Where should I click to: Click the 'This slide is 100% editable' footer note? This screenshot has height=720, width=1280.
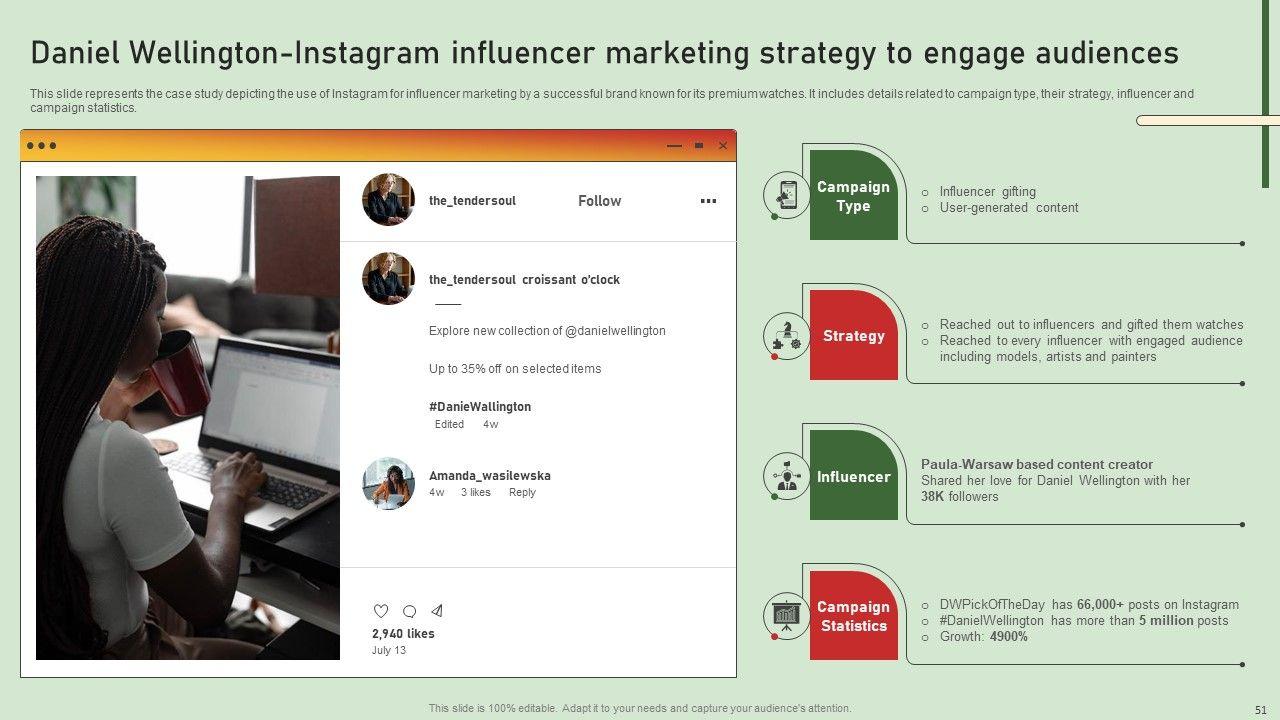point(640,708)
